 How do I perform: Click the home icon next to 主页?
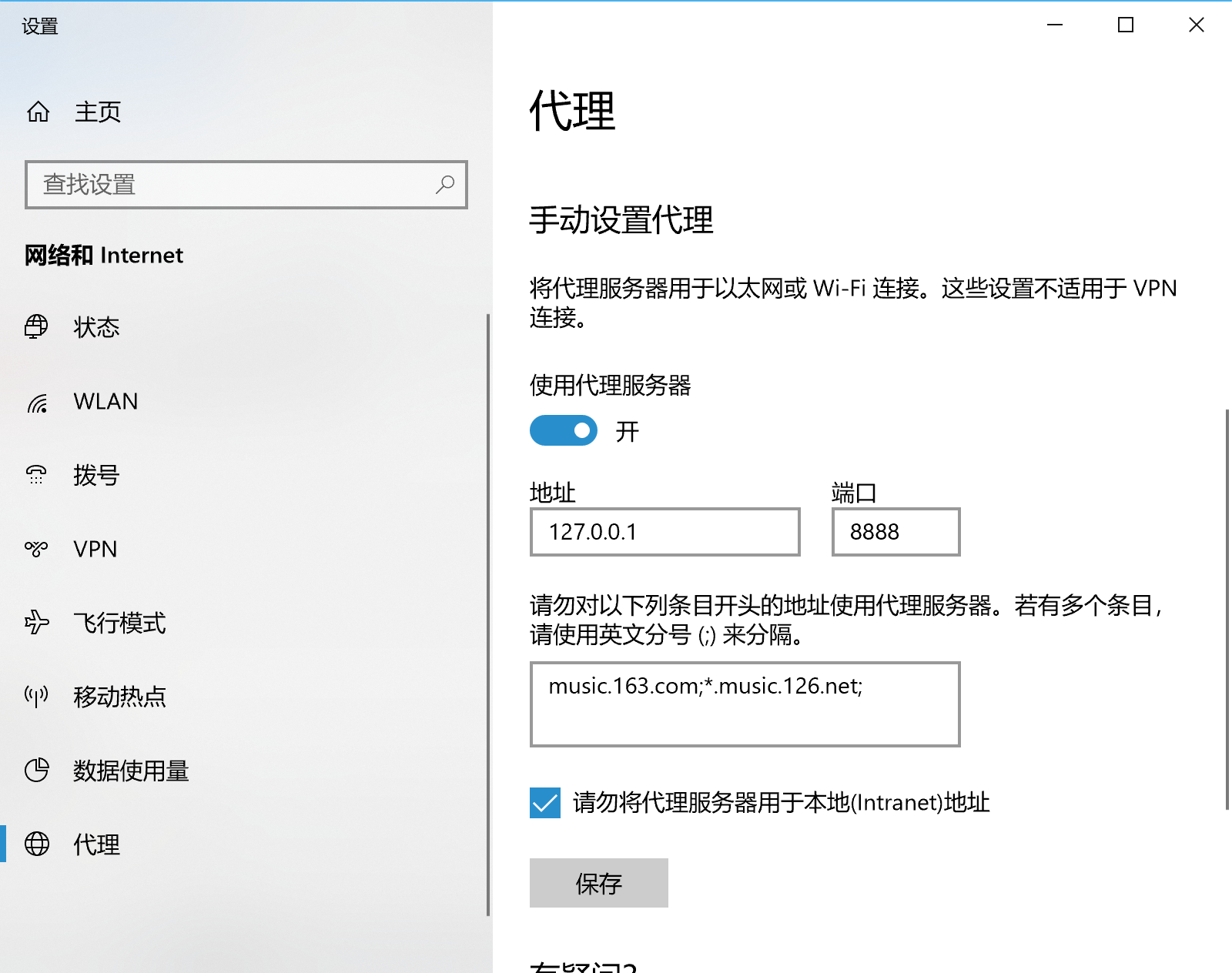pos(38,112)
